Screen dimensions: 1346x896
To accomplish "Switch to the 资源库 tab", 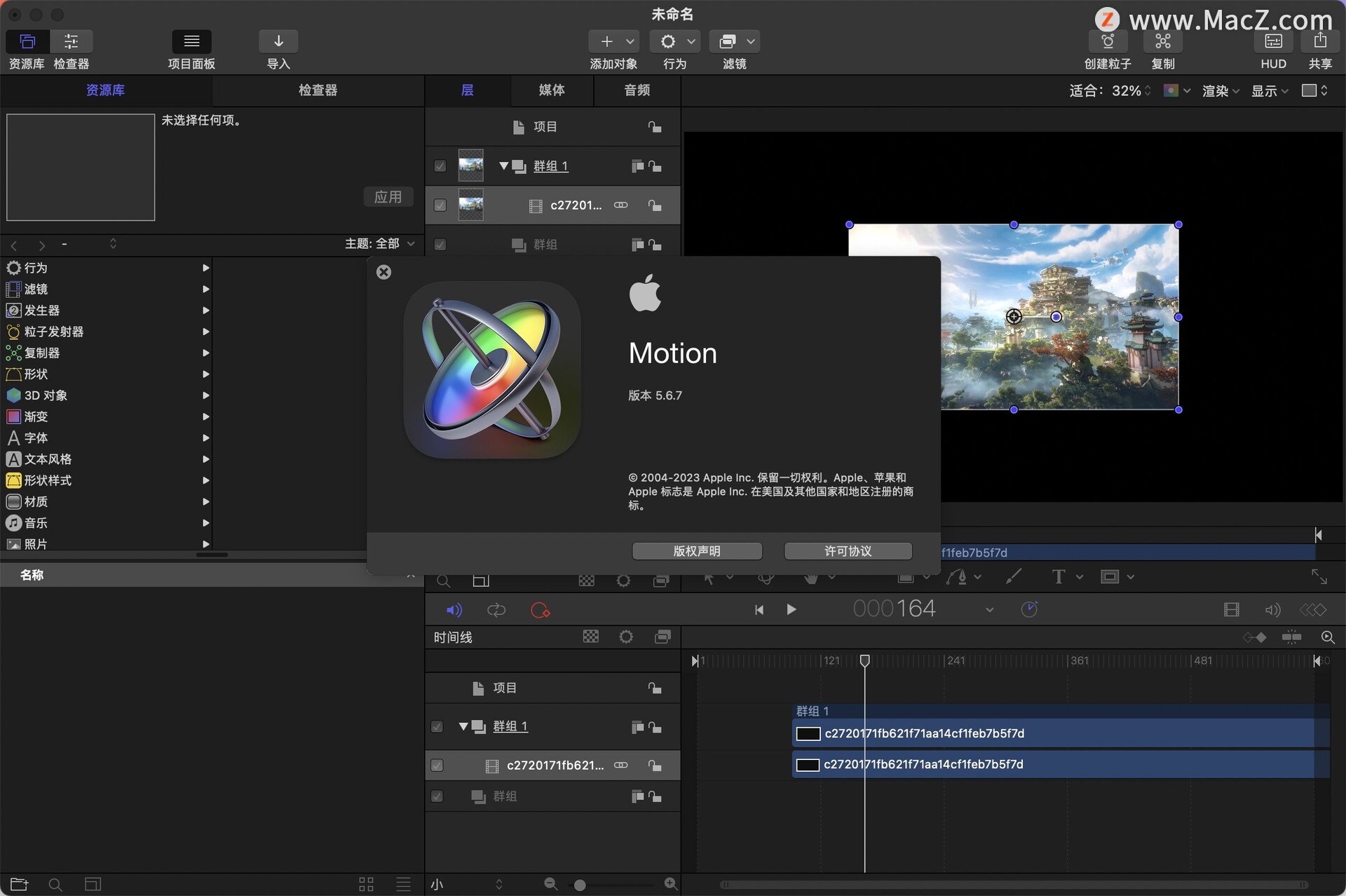I will coord(106,90).
